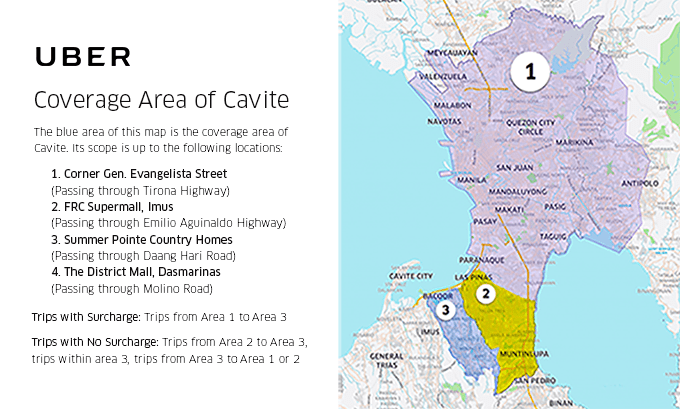This screenshot has height=409, width=680.
Task: Click the PARANAQUE map label
Action: tap(482, 260)
